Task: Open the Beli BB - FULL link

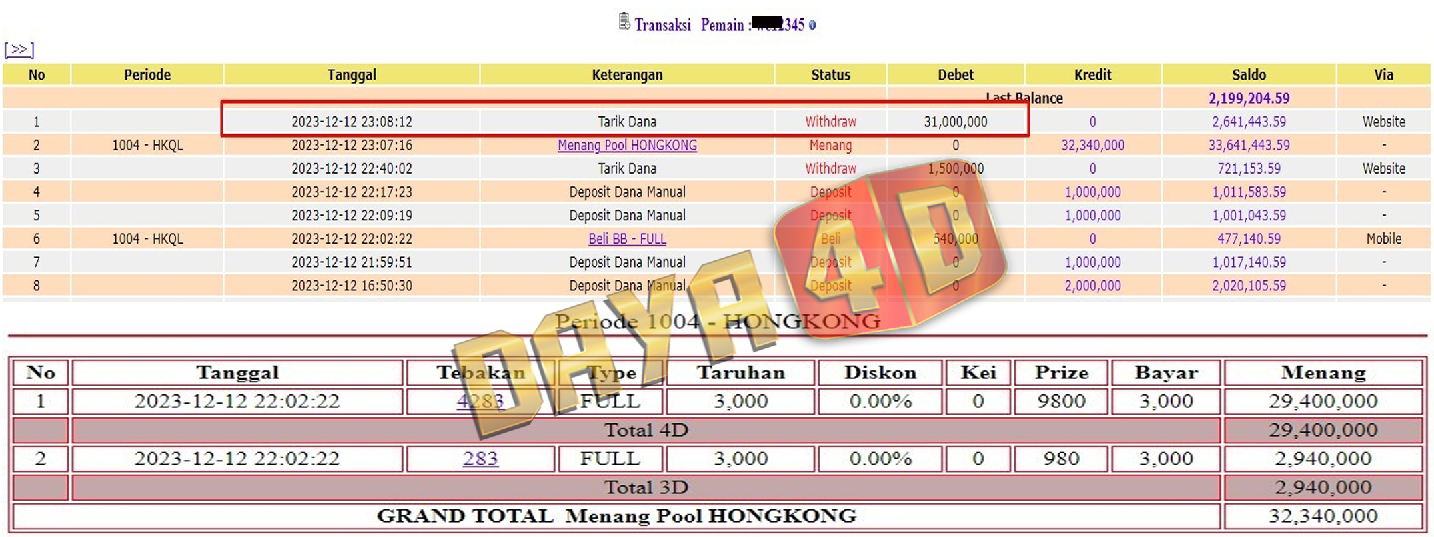Action: pyautogui.click(x=627, y=239)
